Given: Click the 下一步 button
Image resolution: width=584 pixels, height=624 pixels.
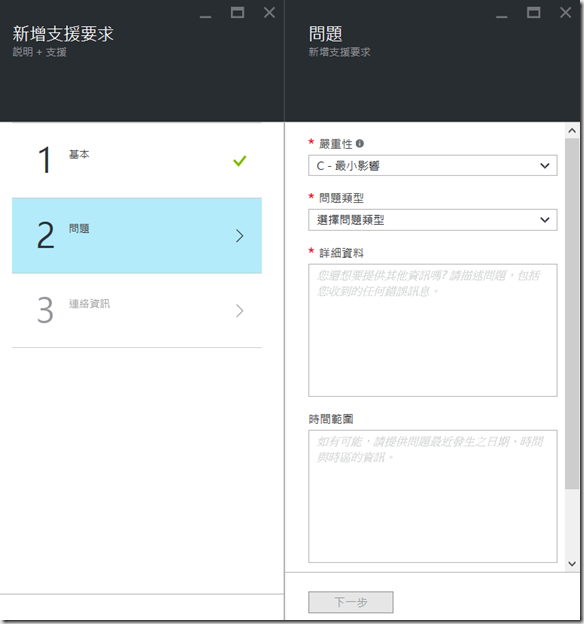Looking at the screenshot, I should (x=351, y=602).
